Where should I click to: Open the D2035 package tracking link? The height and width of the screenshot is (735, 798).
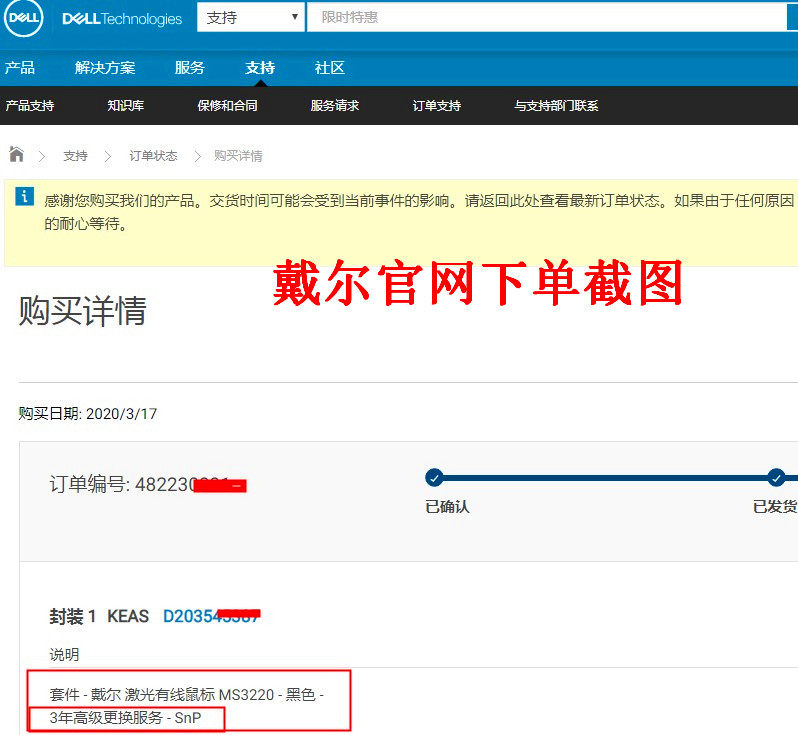click(x=211, y=616)
